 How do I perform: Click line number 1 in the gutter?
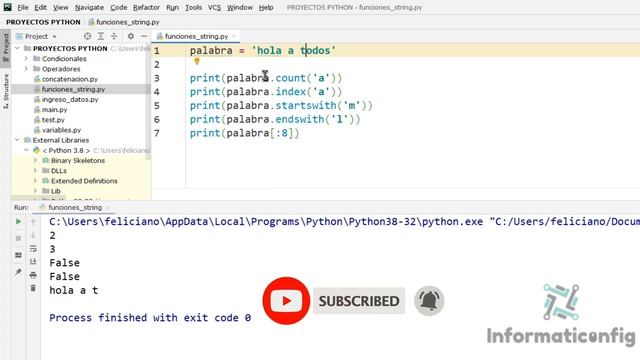157,51
